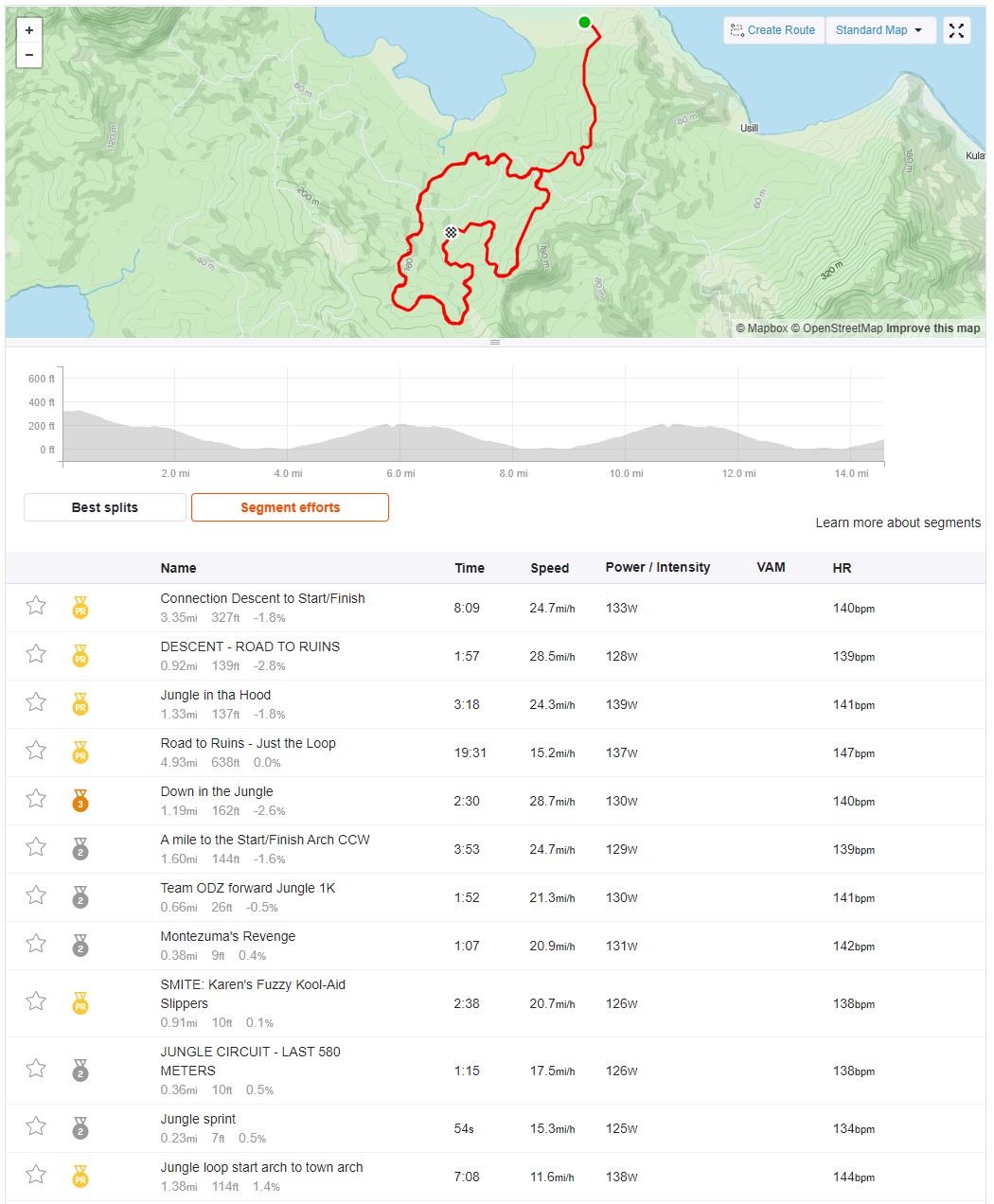Open the Learn more about segments link
The height and width of the screenshot is (1204, 994).
point(897,522)
